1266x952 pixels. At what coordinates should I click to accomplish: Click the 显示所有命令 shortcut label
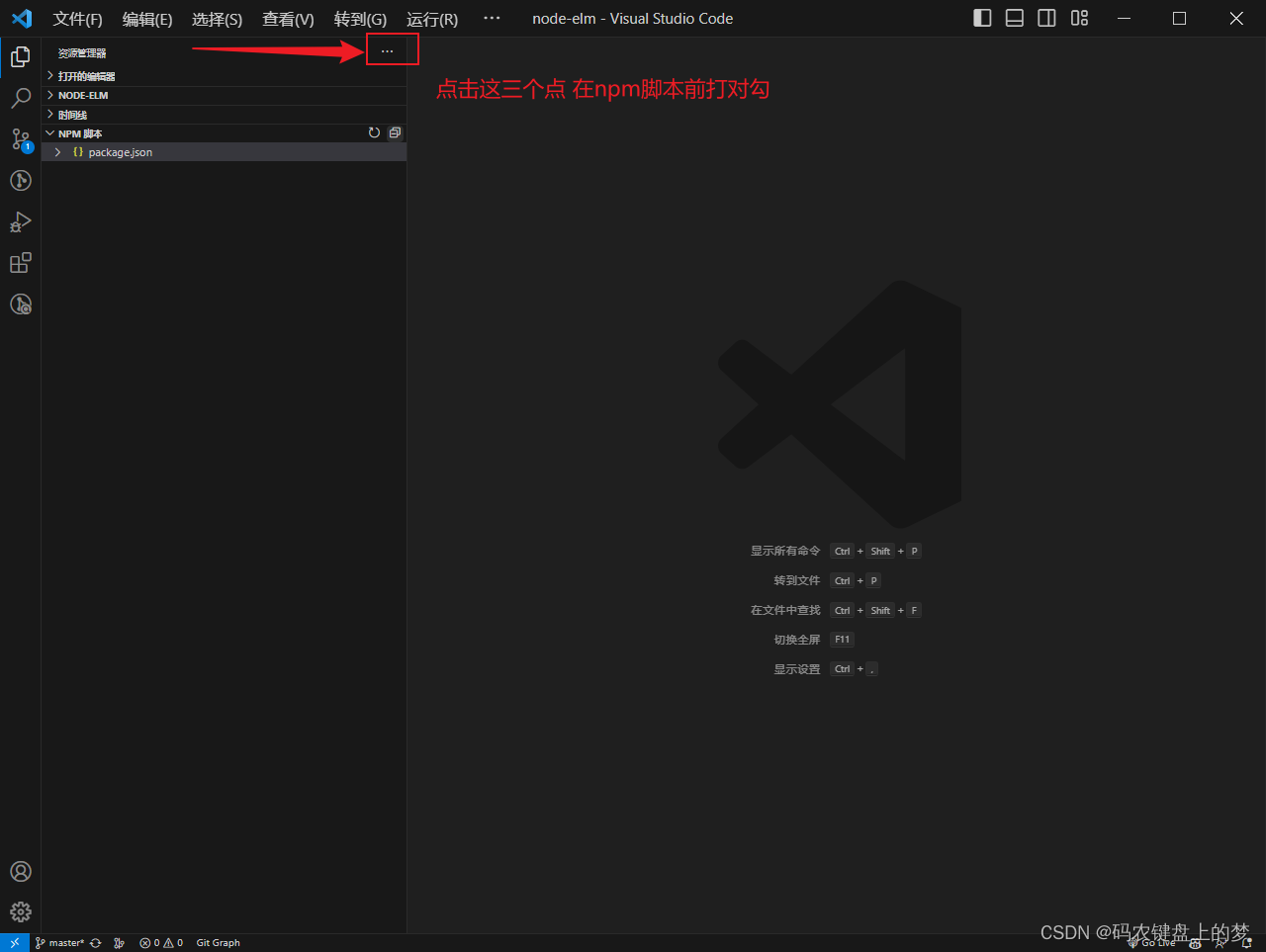click(785, 551)
